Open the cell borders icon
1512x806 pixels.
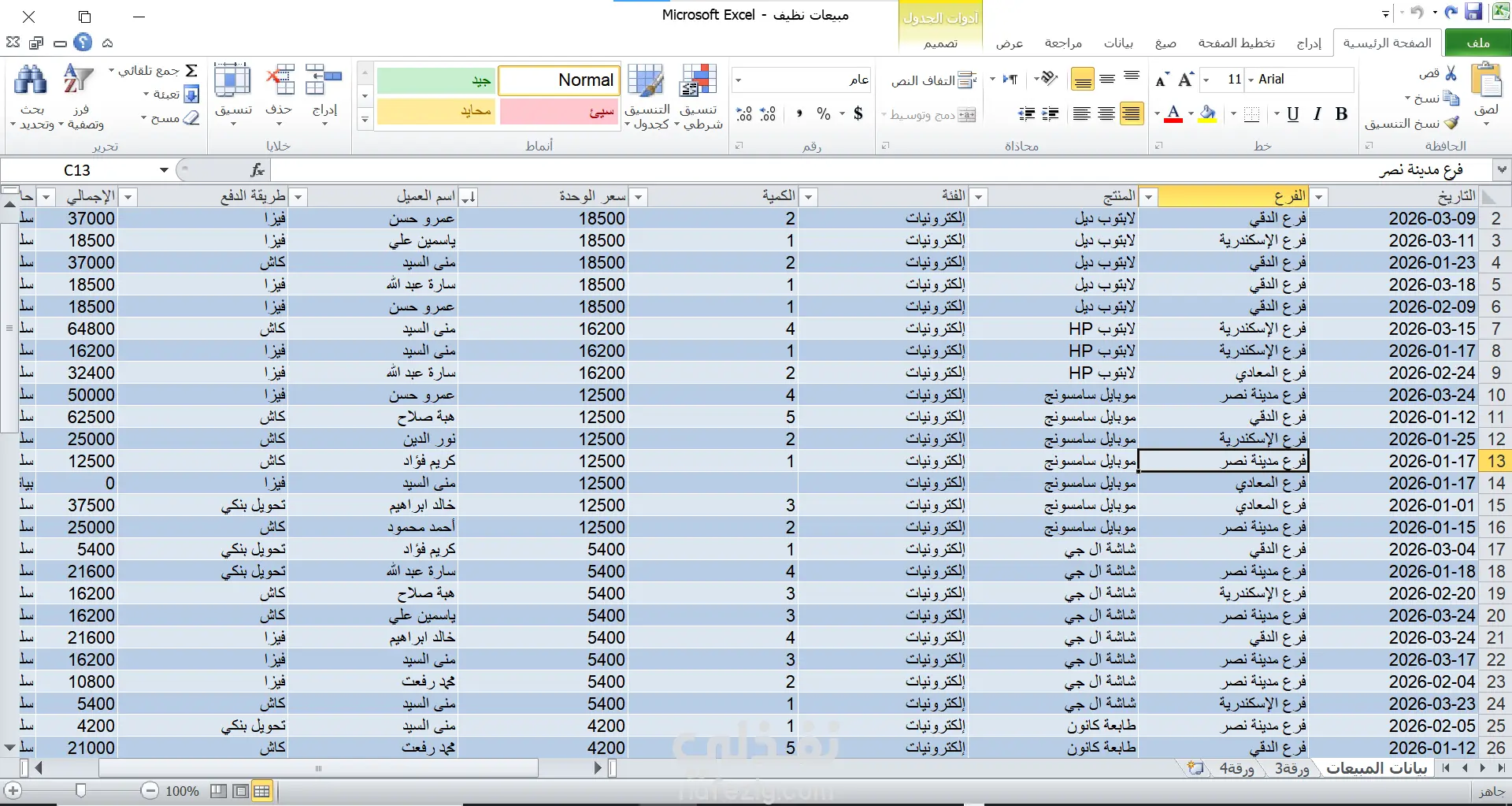point(1251,114)
